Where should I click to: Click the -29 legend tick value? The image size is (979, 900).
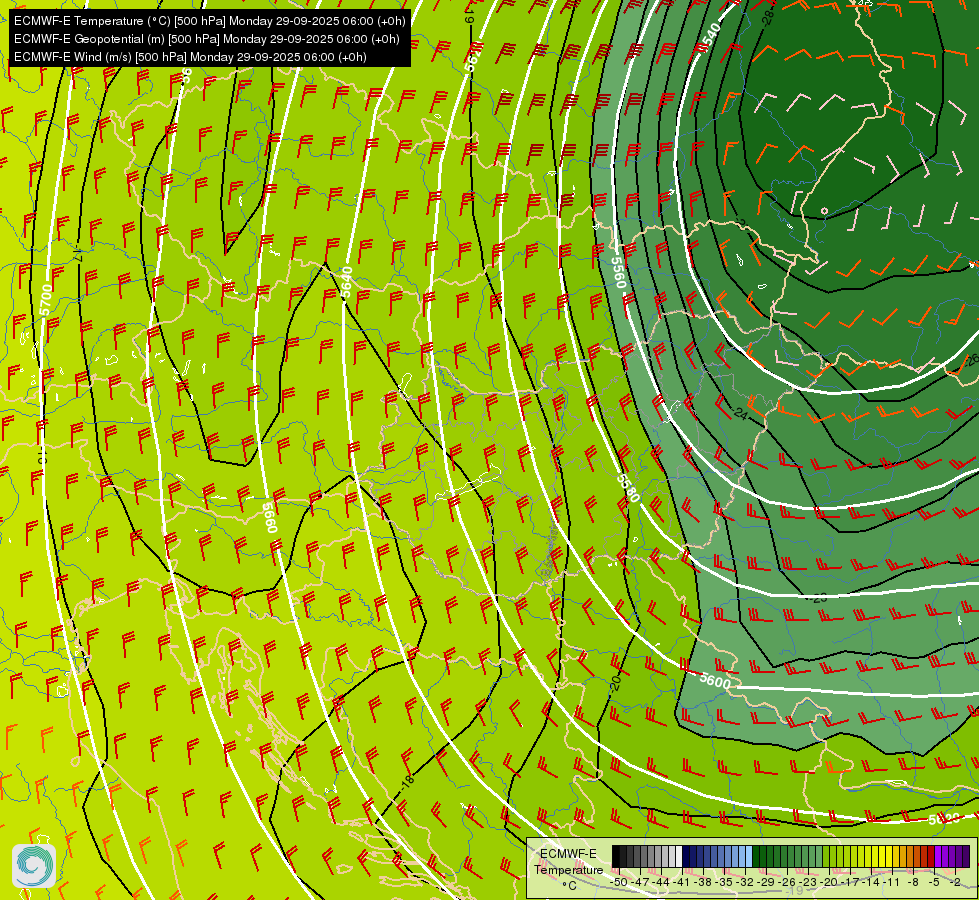[767, 882]
